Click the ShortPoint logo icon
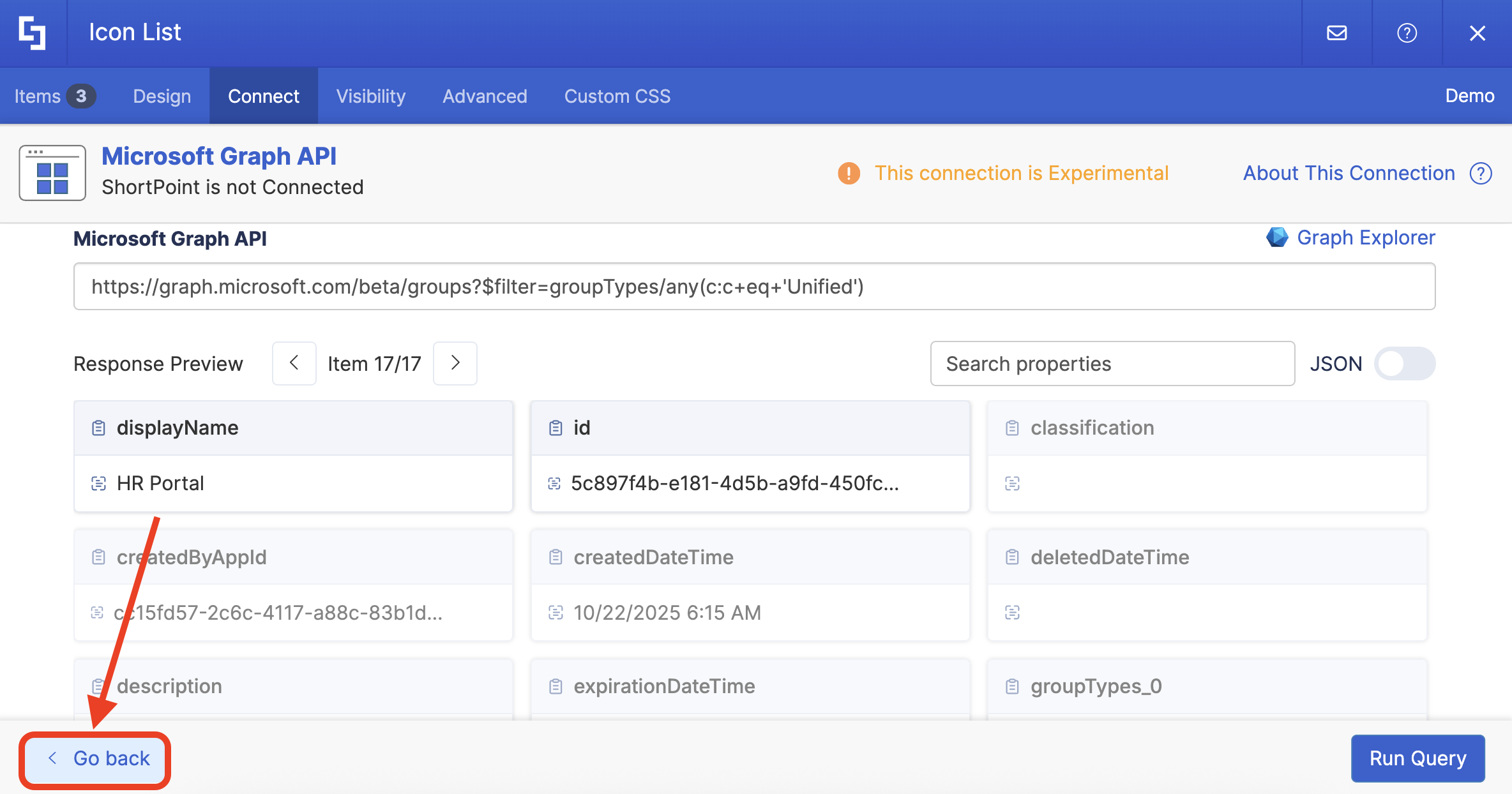This screenshot has height=794, width=1512. [33, 33]
